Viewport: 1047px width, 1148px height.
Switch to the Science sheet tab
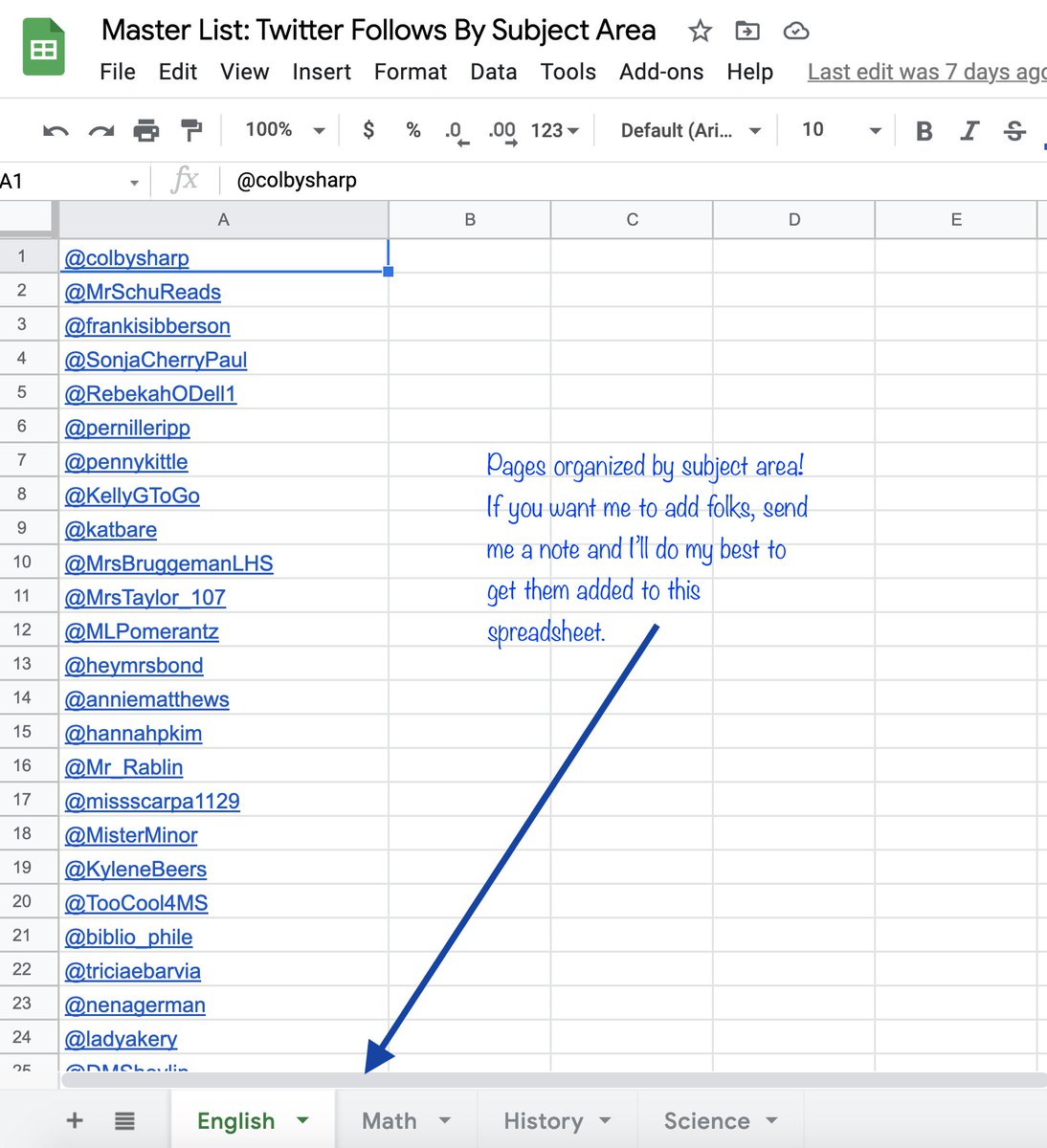(x=707, y=1120)
